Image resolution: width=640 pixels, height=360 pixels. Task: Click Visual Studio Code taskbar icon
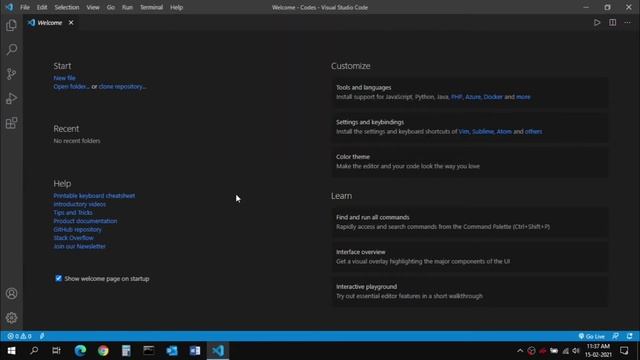click(x=218, y=351)
